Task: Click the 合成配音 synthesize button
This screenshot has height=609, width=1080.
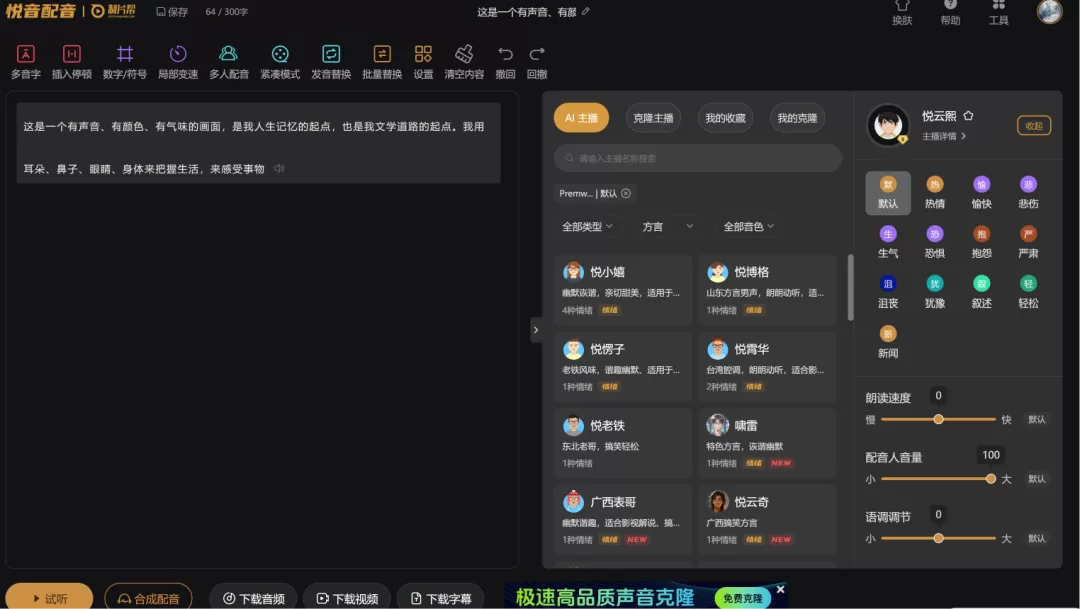Action: [x=148, y=597]
